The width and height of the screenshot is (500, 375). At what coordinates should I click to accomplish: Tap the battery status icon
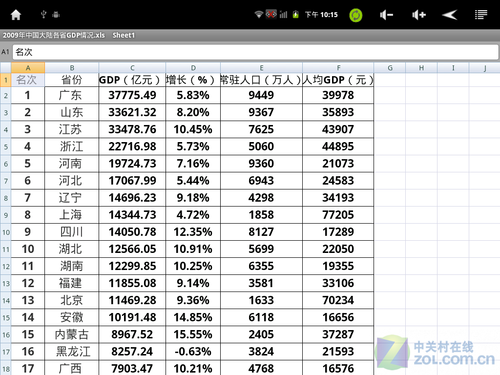tap(296, 14)
